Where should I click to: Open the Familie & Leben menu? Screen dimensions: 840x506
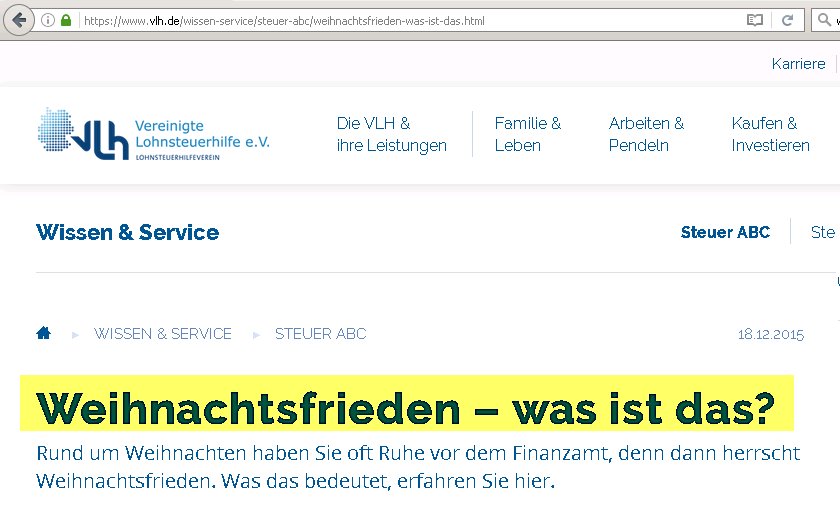coord(527,135)
